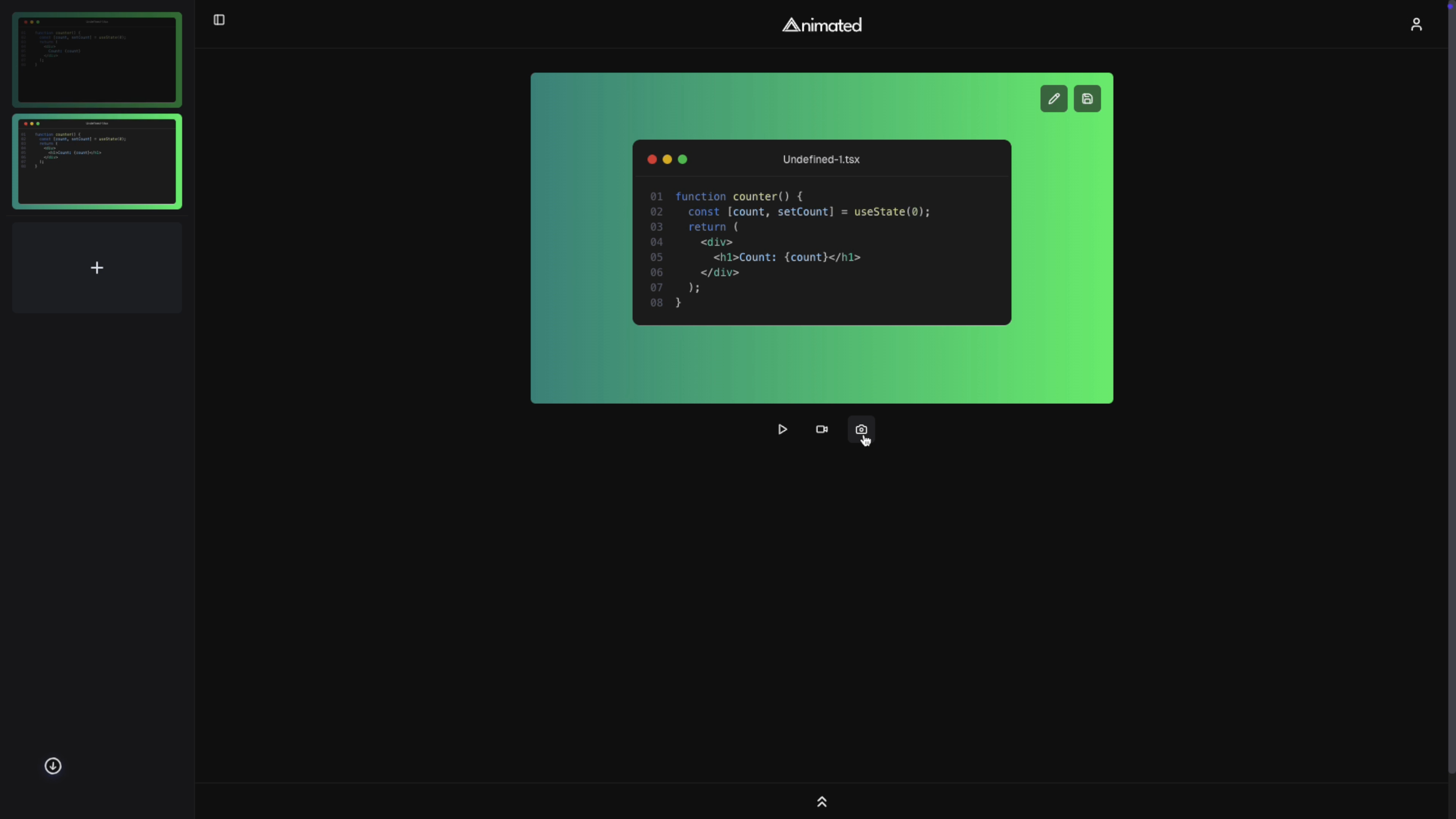Click the yellow dot in code window
Image resolution: width=1456 pixels, height=819 pixels.
667,159
